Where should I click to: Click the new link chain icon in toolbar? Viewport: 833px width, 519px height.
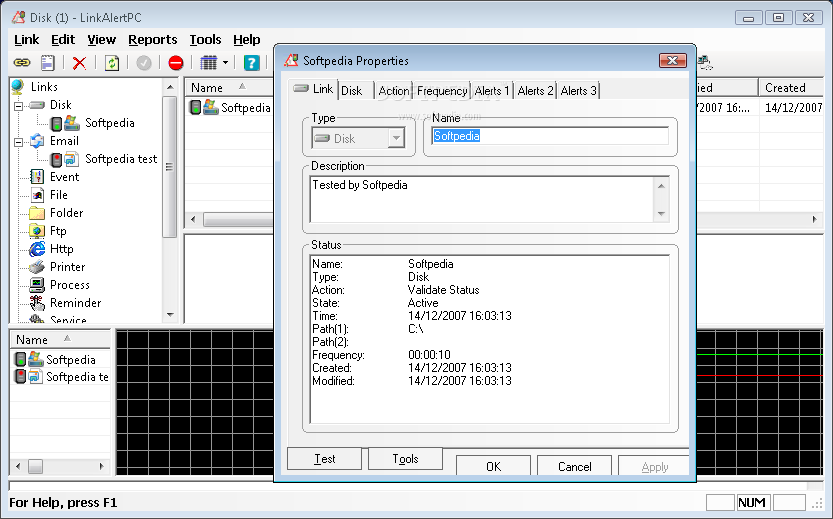click(x=22, y=63)
